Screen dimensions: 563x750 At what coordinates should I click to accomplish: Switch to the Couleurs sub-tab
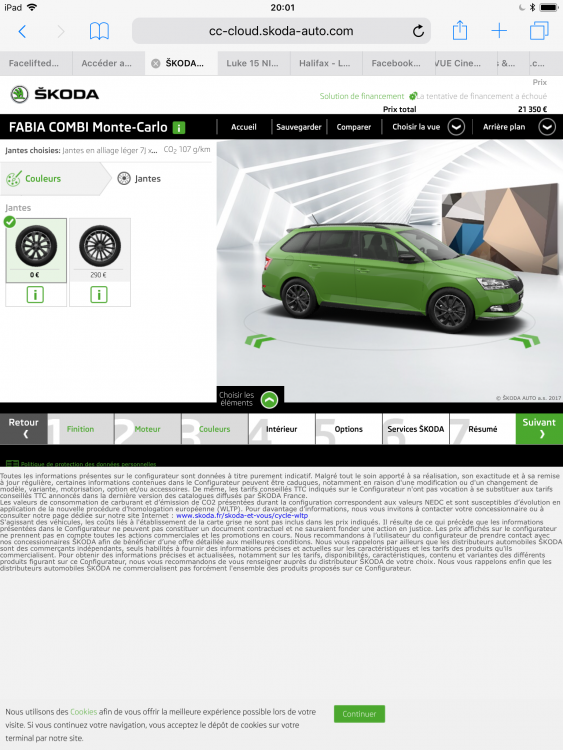tap(43, 178)
